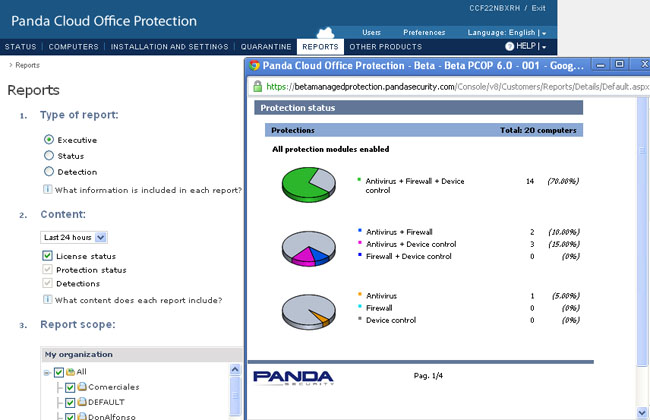This screenshot has width=650, height=420.
Task: Click the popup vertical scrollbar thumb
Action: pyautogui.click(x=642, y=231)
